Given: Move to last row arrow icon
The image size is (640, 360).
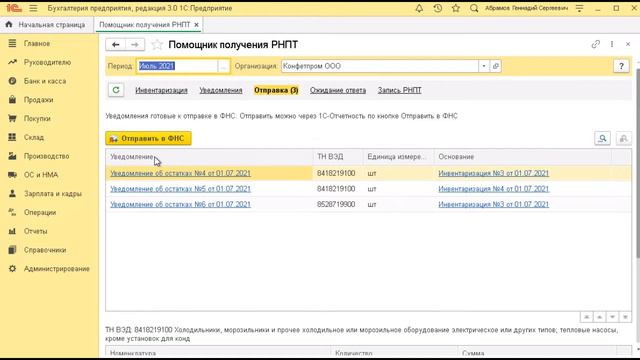Looking at the screenshot, I should click(x=625, y=317).
